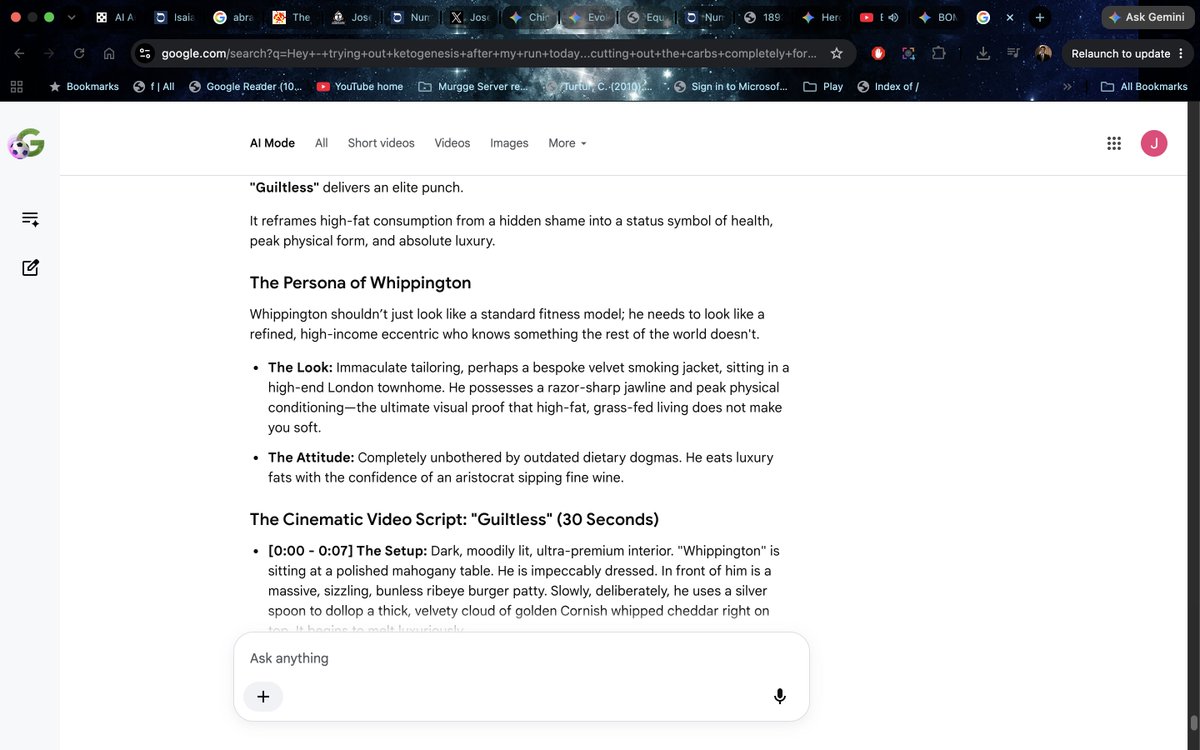
Task: Open the AI Mode history sidebar icon
Action: click(x=30, y=219)
